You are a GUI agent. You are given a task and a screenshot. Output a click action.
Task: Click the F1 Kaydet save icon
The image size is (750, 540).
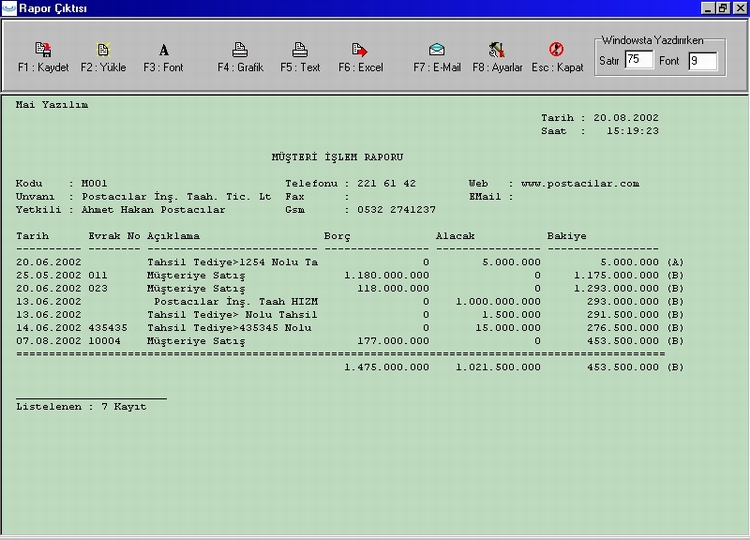tap(43, 49)
